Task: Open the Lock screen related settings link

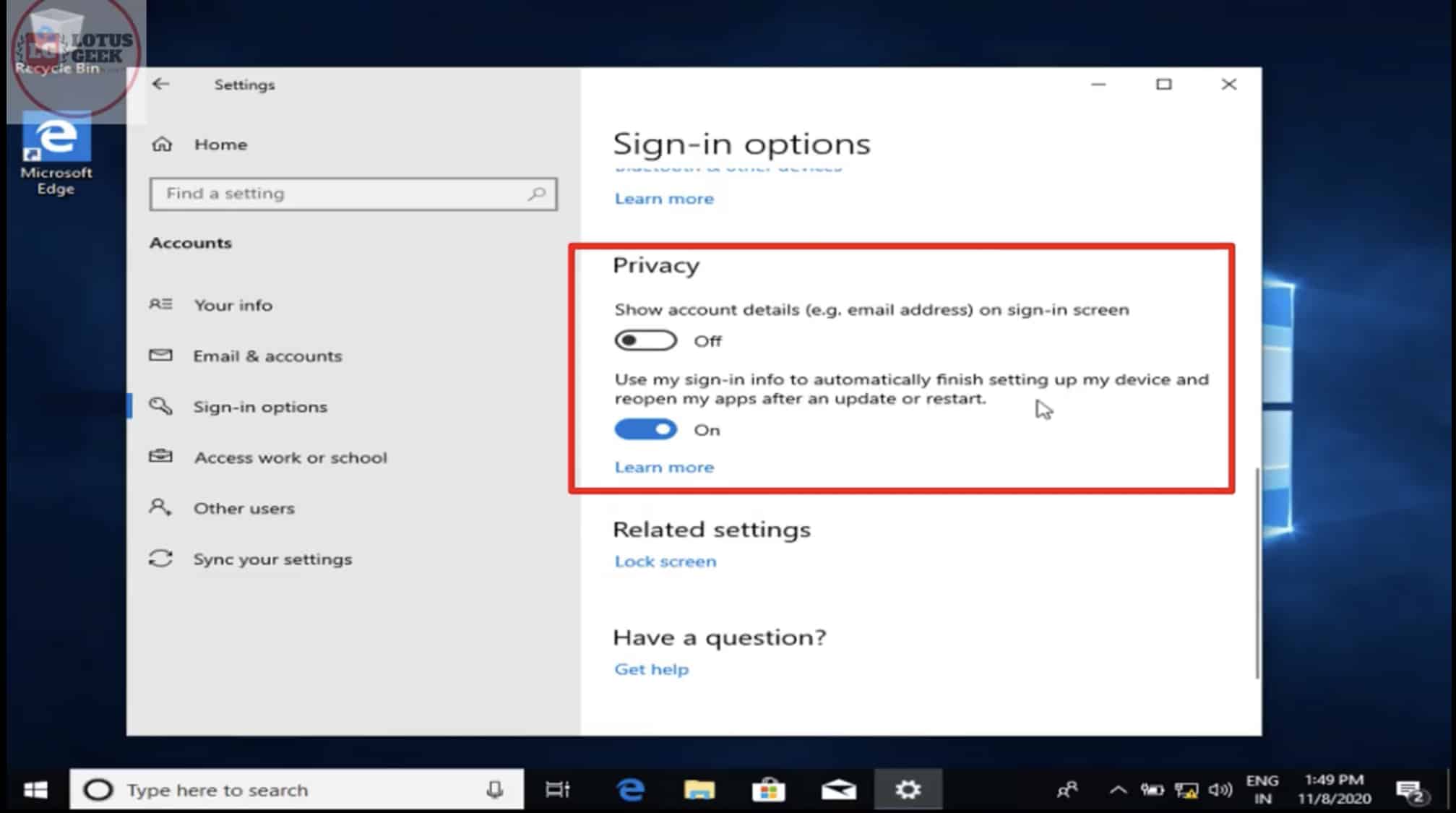Action: coord(665,561)
